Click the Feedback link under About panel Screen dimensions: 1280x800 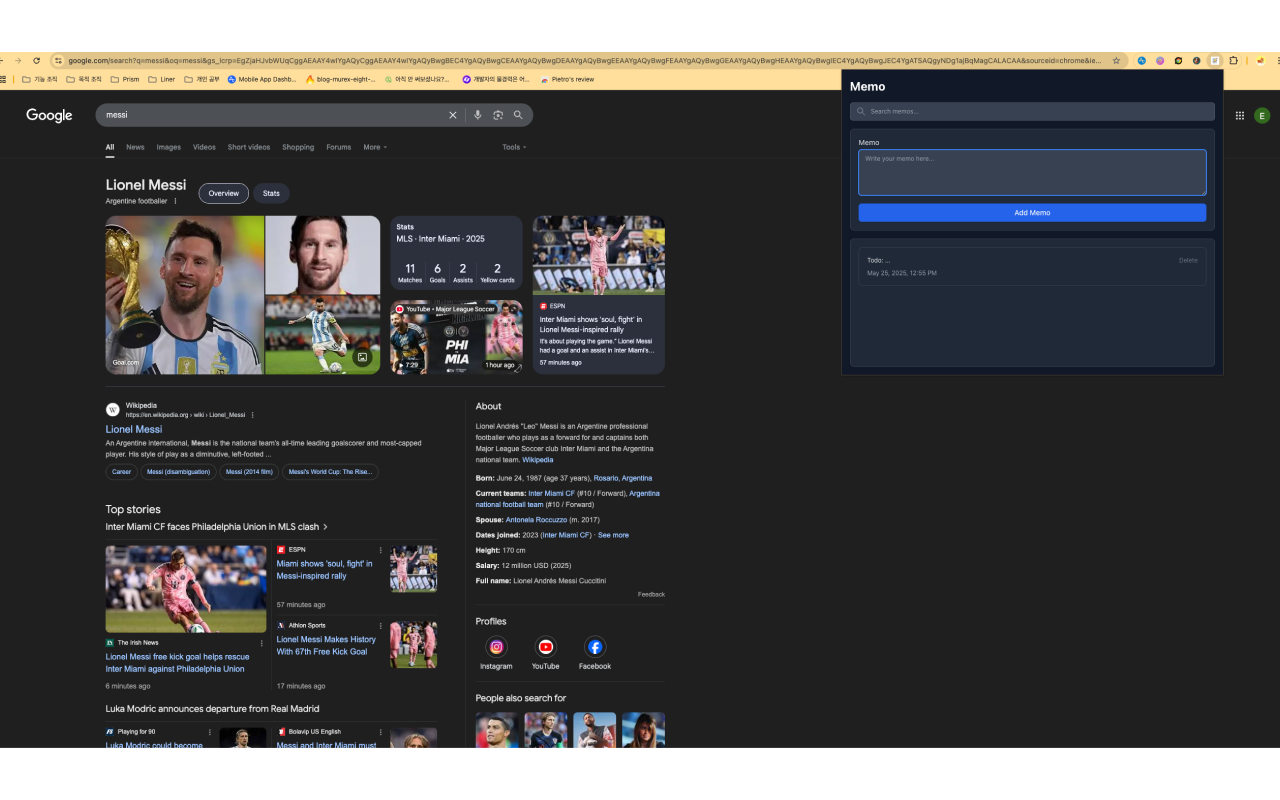(x=651, y=594)
